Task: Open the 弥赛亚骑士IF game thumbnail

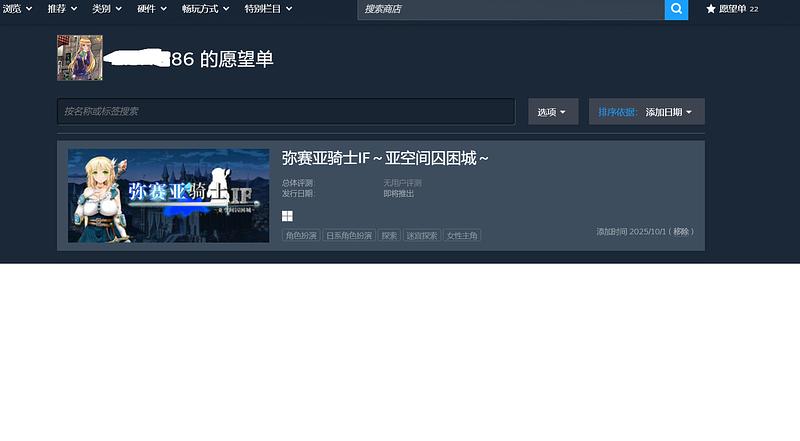Action: [x=168, y=195]
